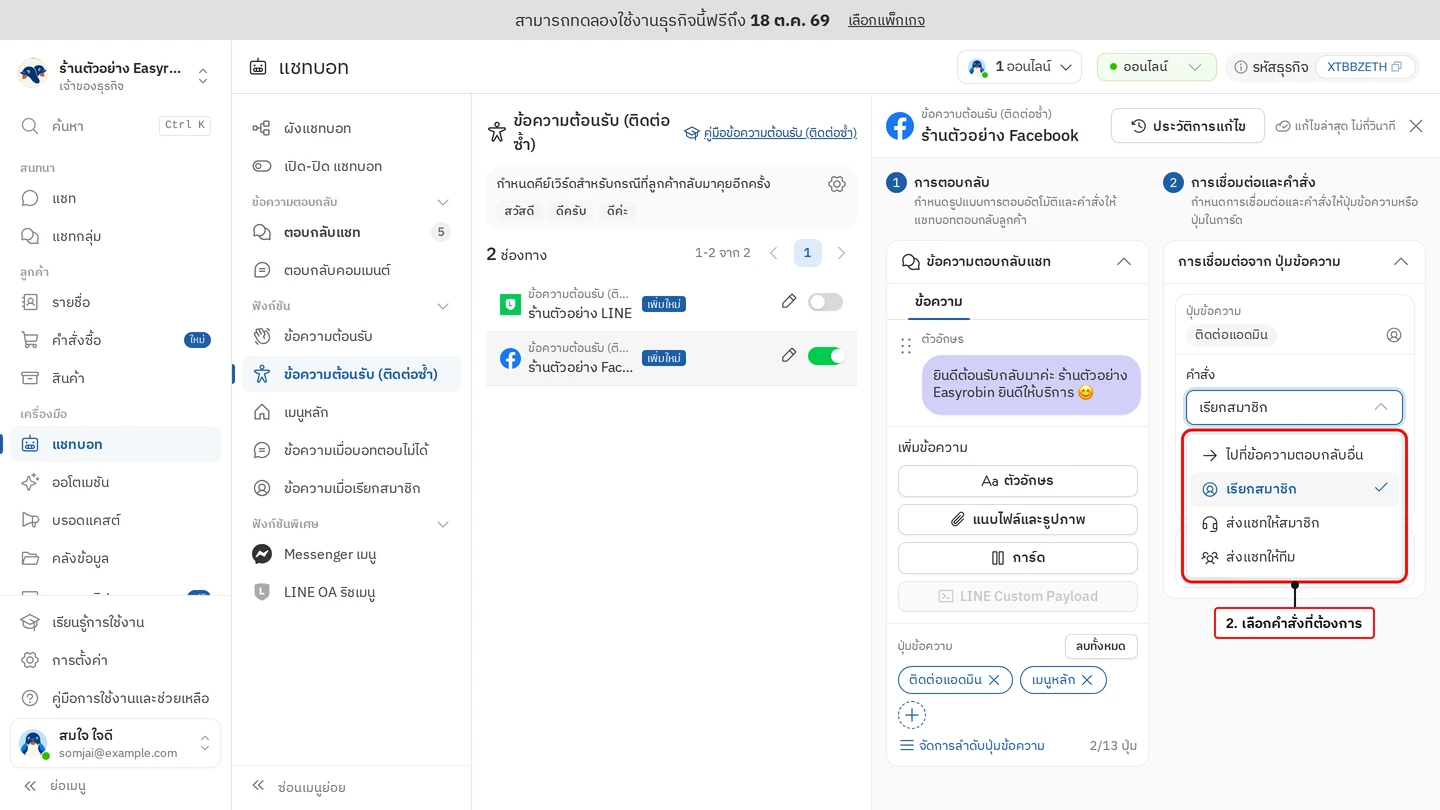Go to ออโตเมชัน in sidebar
This screenshot has width=1440, height=810.
point(115,482)
